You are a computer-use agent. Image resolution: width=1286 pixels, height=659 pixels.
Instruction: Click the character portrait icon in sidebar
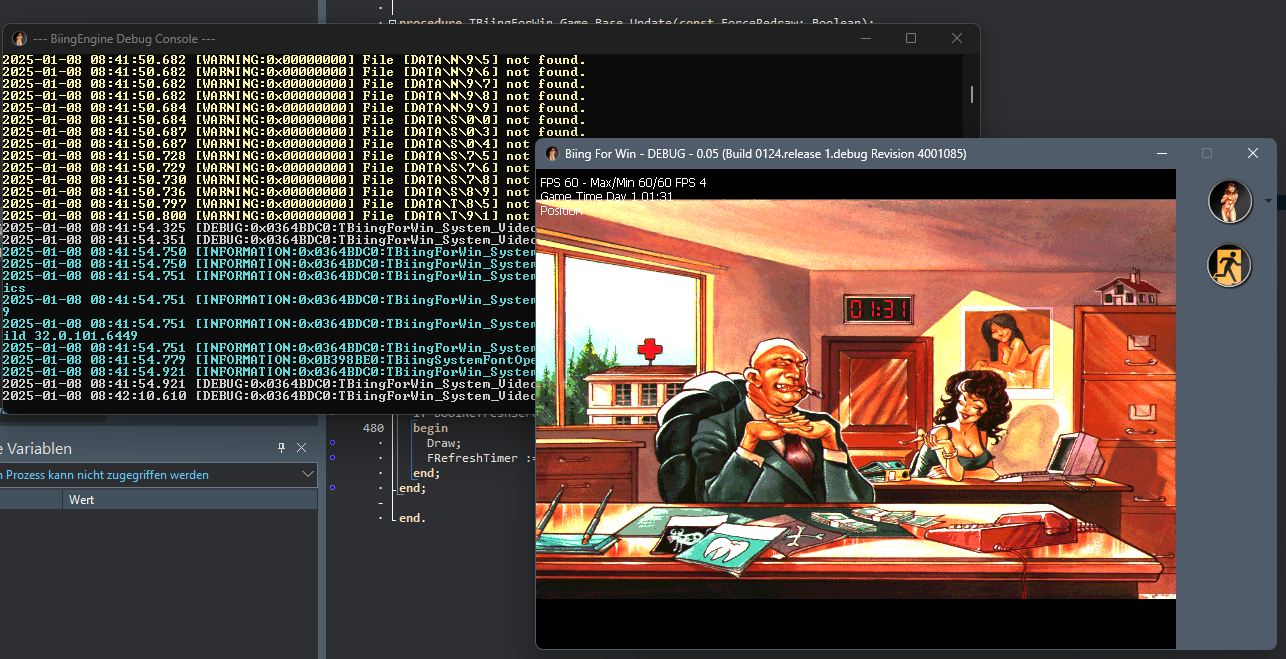(x=1229, y=201)
